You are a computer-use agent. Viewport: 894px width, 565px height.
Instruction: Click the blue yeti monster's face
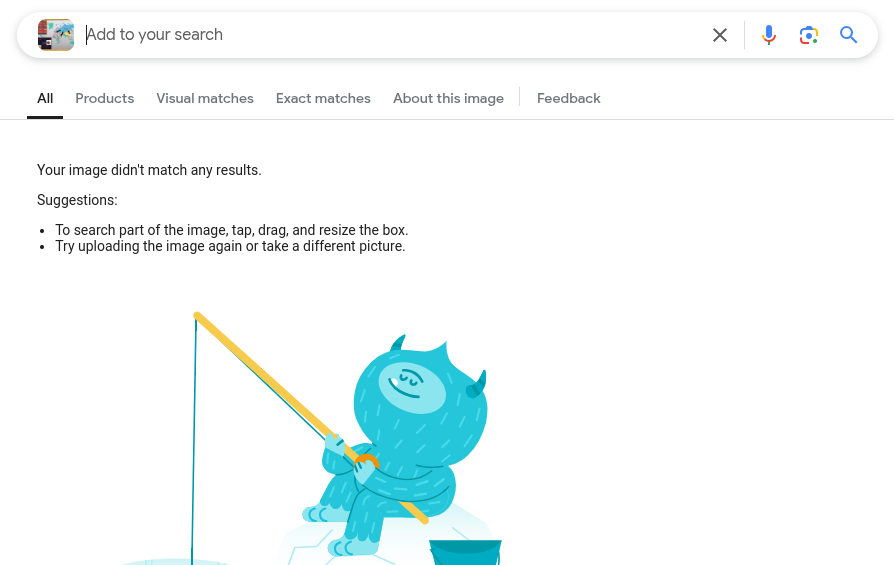411,387
